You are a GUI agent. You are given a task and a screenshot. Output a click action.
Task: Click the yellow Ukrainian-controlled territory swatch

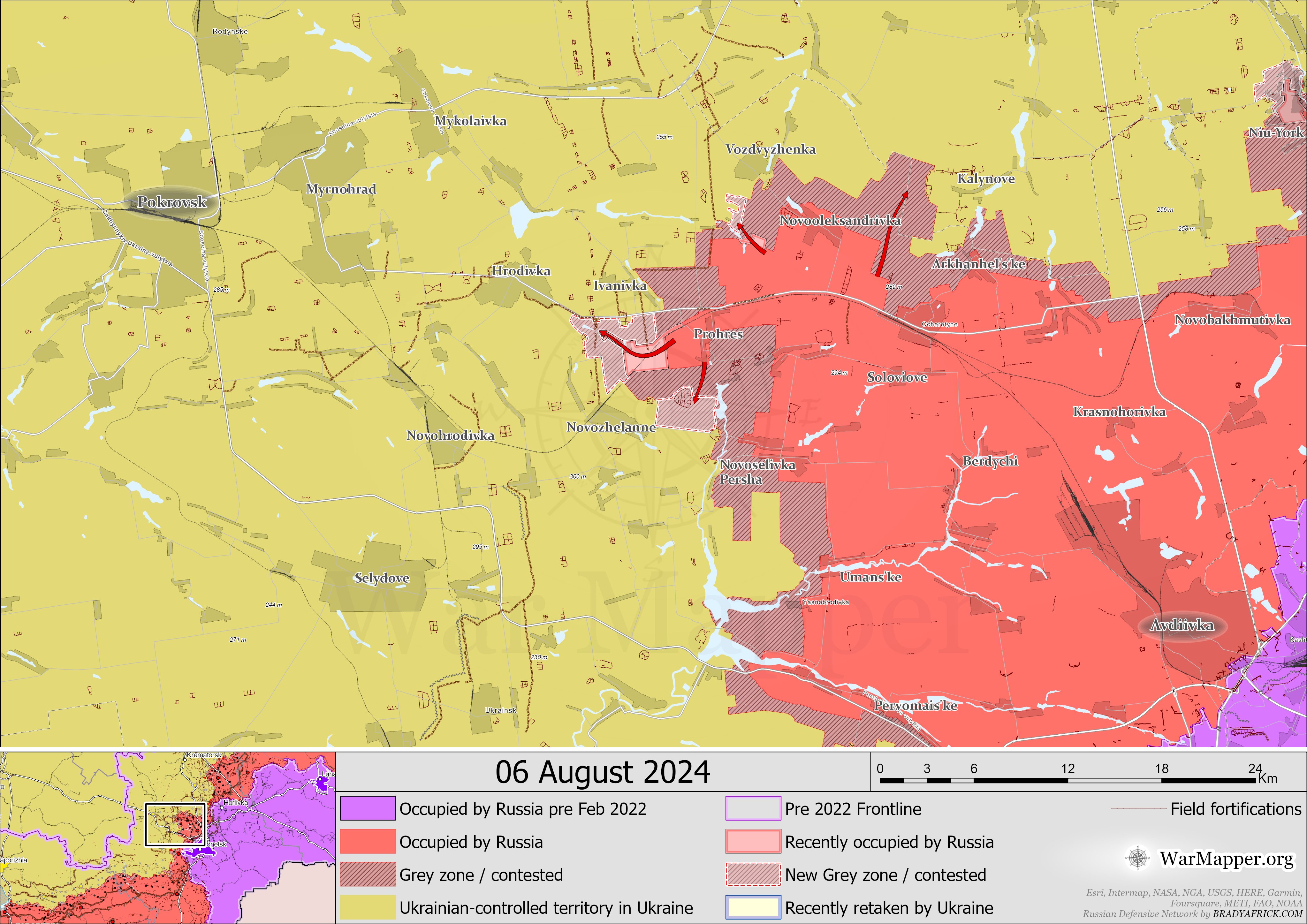[368, 907]
